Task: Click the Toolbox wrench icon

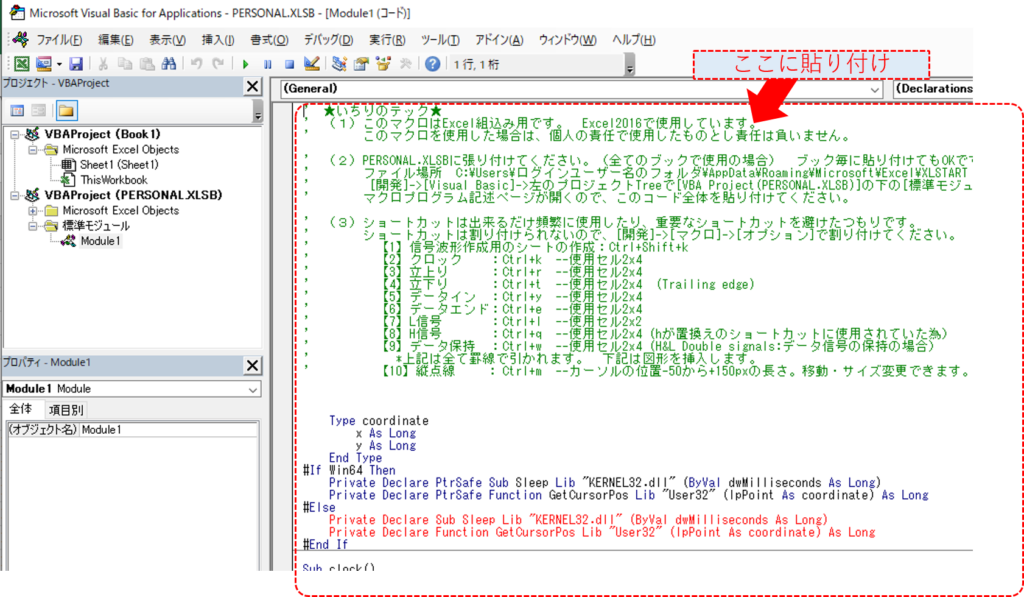Action: click(405, 63)
